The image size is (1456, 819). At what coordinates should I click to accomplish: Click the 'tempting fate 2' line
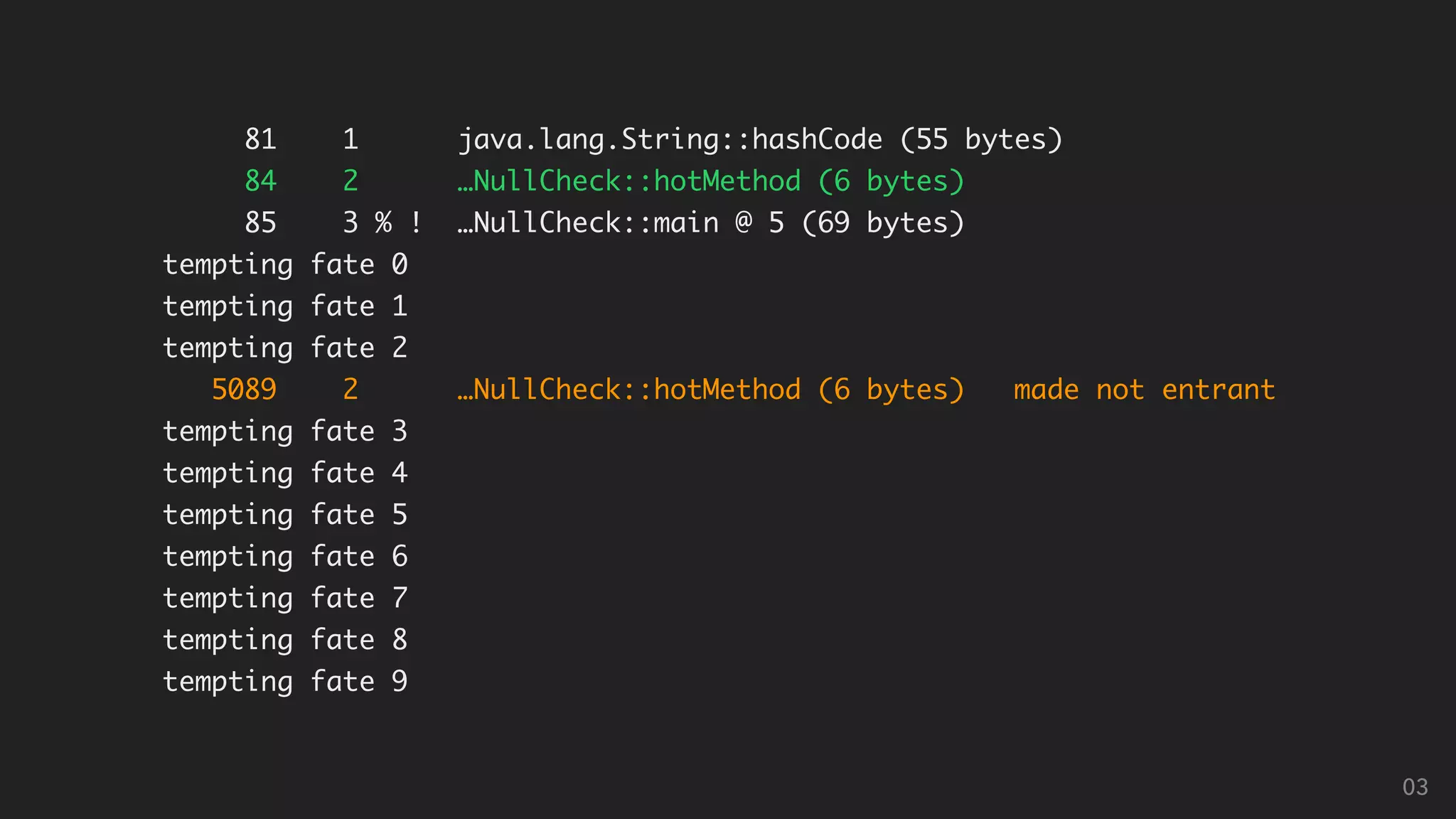[285, 348]
